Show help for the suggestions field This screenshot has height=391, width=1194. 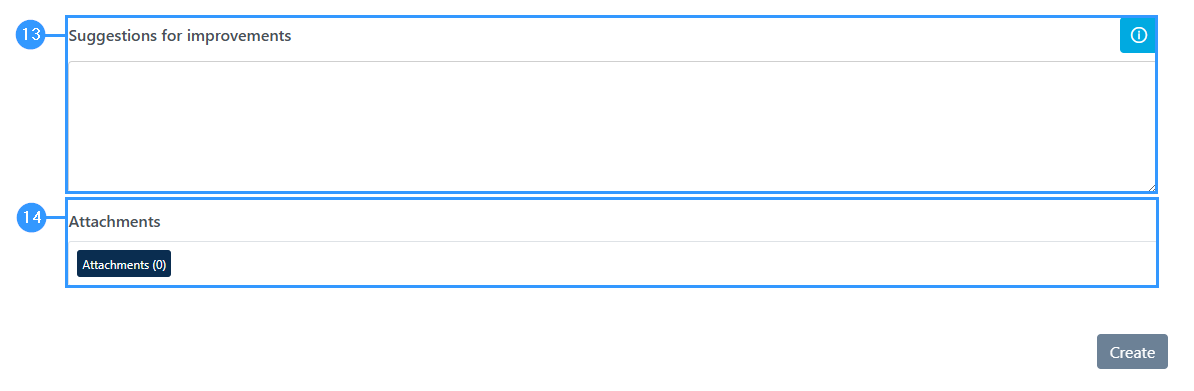point(1138,36)
